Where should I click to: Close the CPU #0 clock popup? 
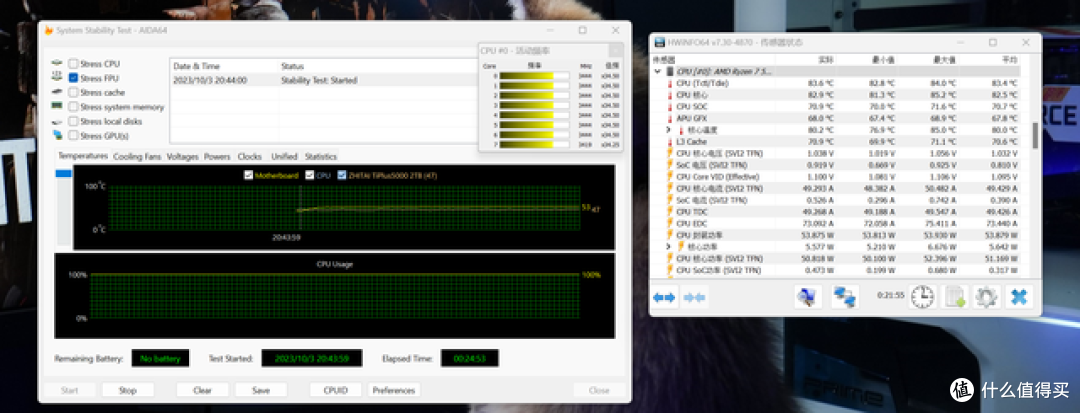pyautogui.click(x=614, y=50)
